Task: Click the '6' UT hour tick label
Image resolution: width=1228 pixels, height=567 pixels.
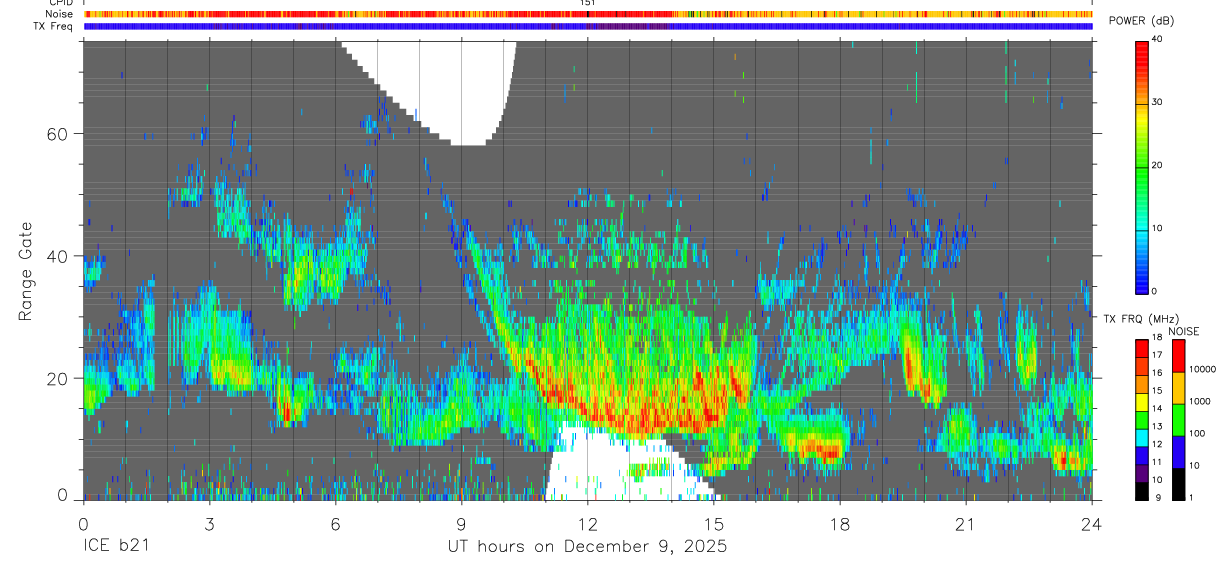Action: (336, 524)
